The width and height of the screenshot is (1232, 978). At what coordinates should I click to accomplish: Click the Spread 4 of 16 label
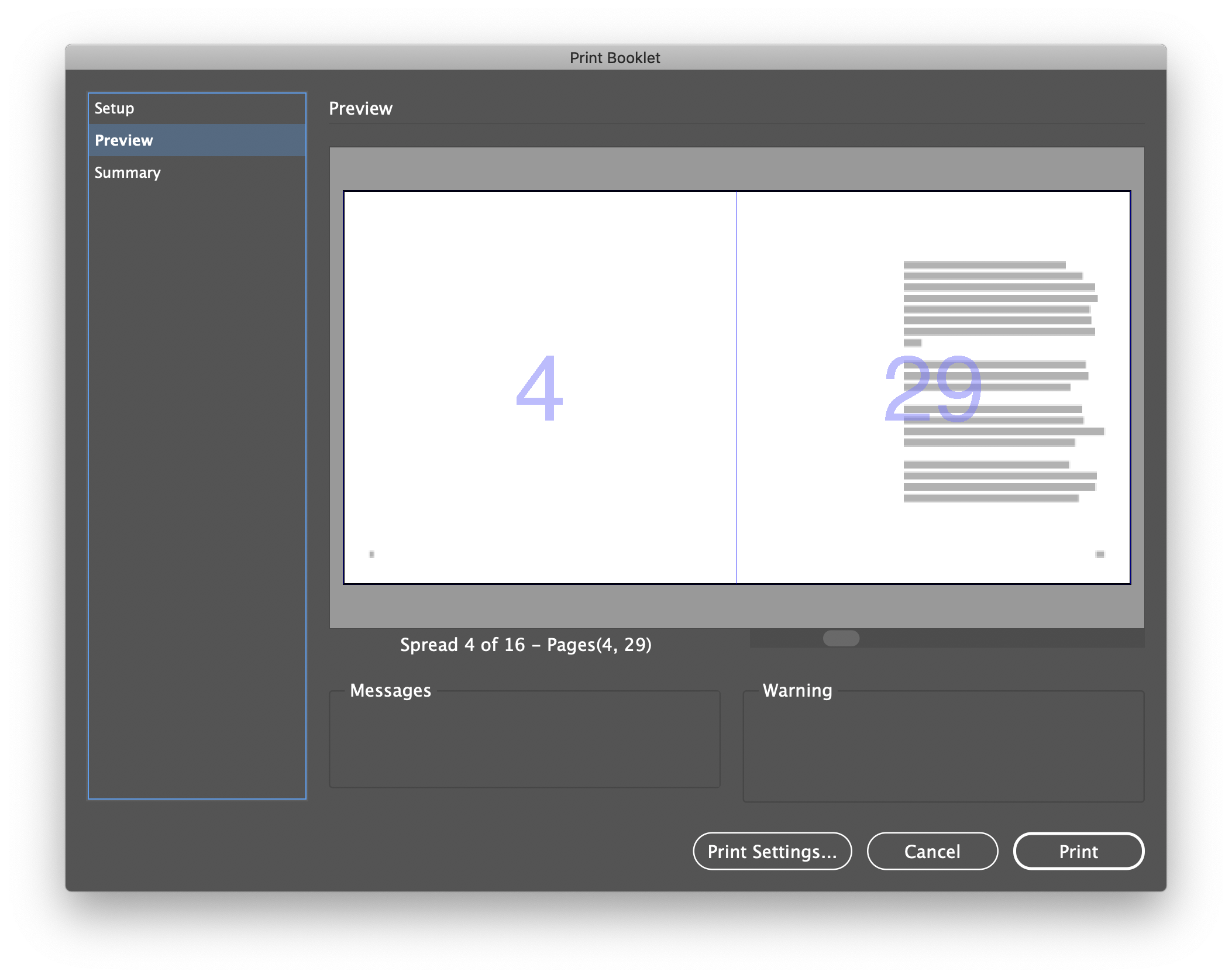pyautogui.click(x=525, y=645)
